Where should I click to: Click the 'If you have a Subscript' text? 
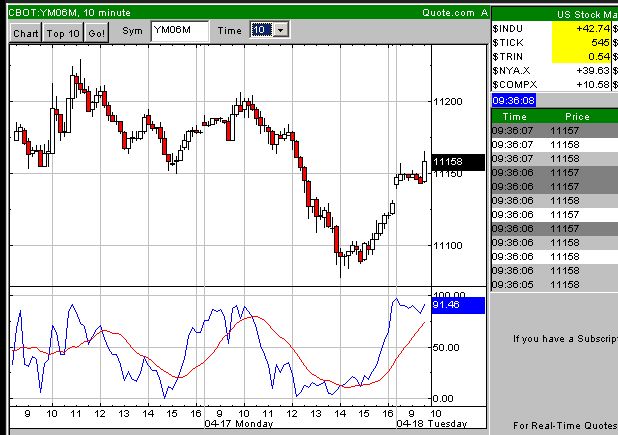tap(565, 339)
